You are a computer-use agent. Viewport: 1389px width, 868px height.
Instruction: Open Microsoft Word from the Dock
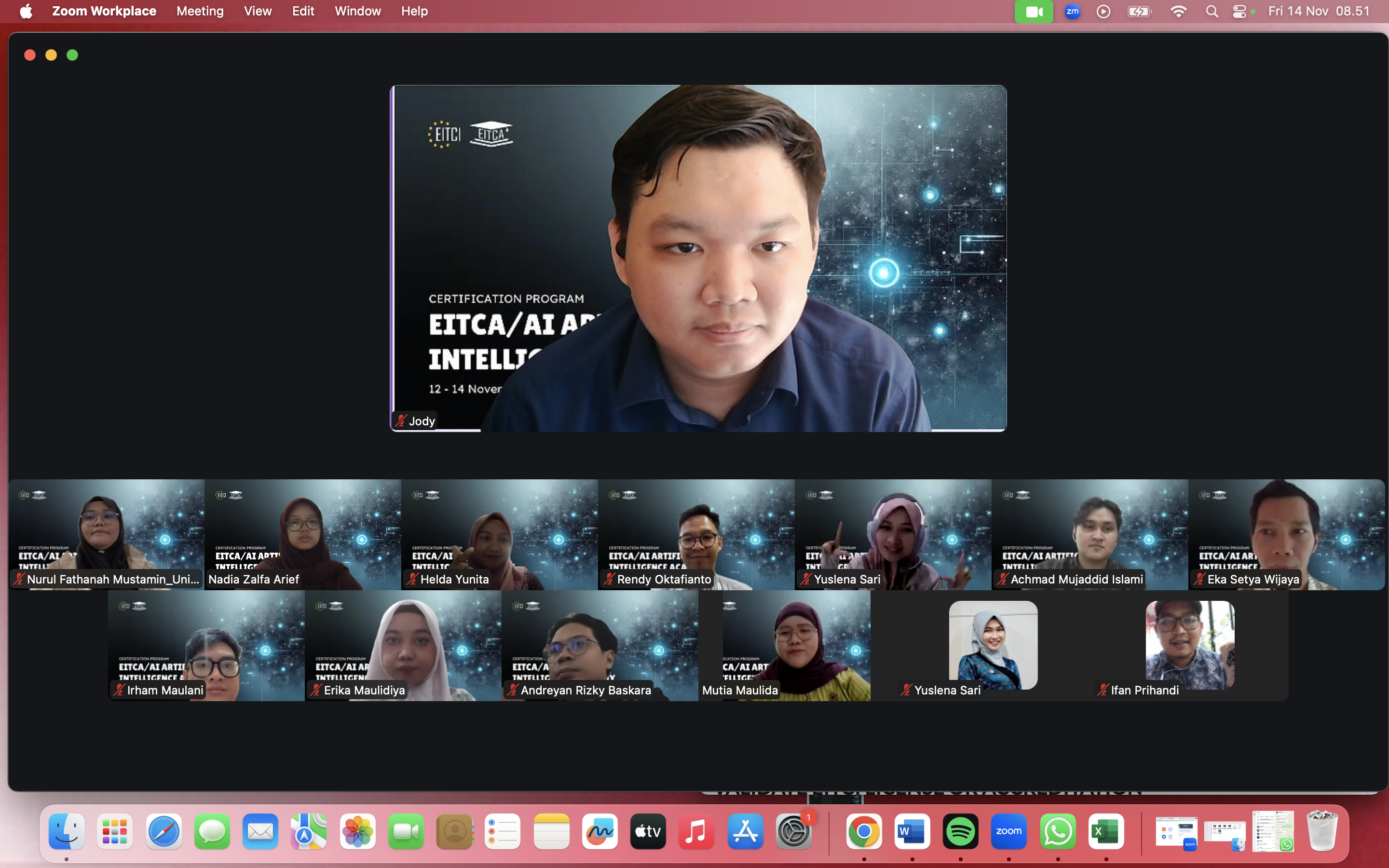point(912,831)
